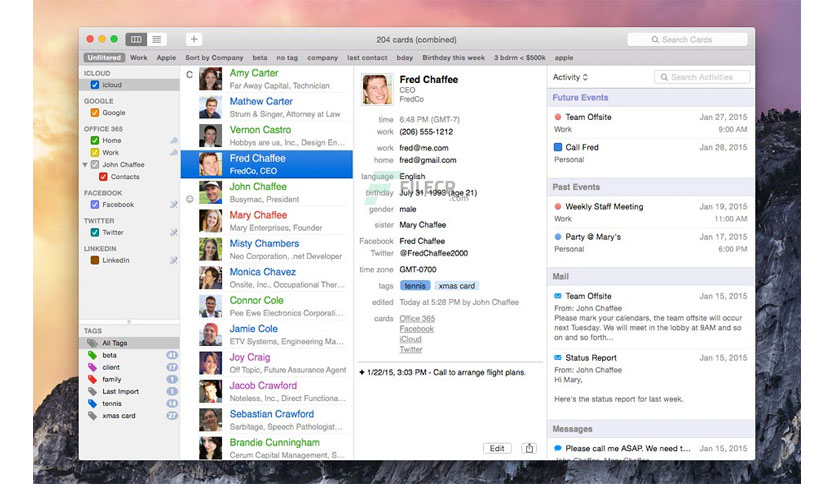Toggle the John Chaffee checkbox
The height and width of the screenshot is (484, 836).
point(95,165)
